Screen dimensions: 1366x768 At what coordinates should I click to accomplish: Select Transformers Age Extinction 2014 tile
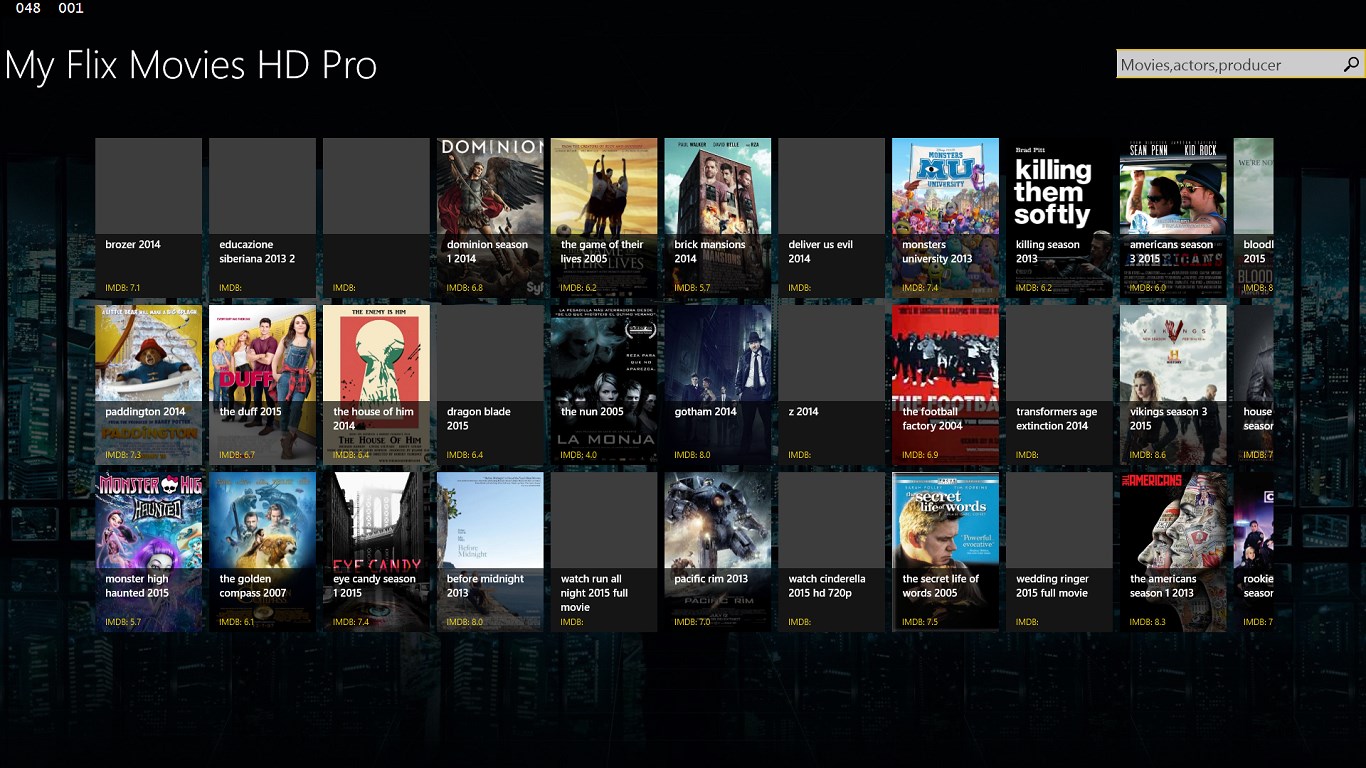pos(1059,384)
